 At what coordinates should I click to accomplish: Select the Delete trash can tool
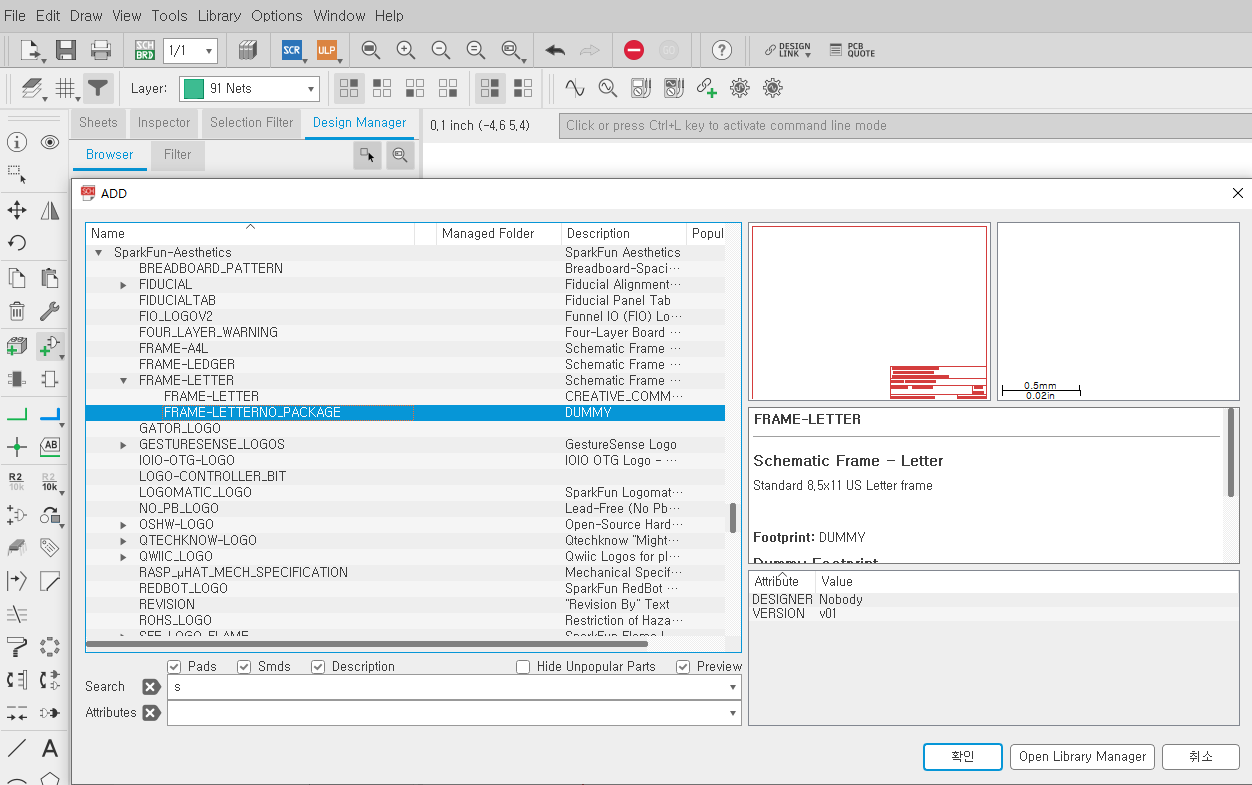click(x=17, y=311)
